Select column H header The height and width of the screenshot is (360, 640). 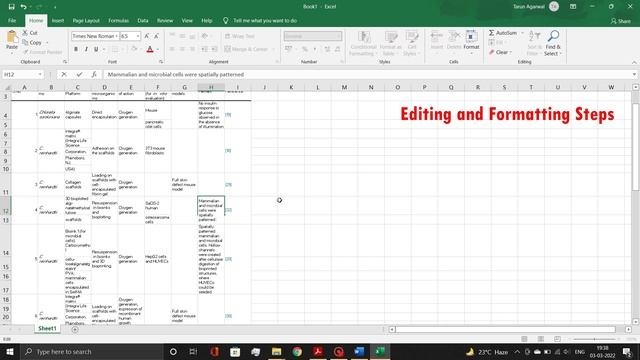211,87
